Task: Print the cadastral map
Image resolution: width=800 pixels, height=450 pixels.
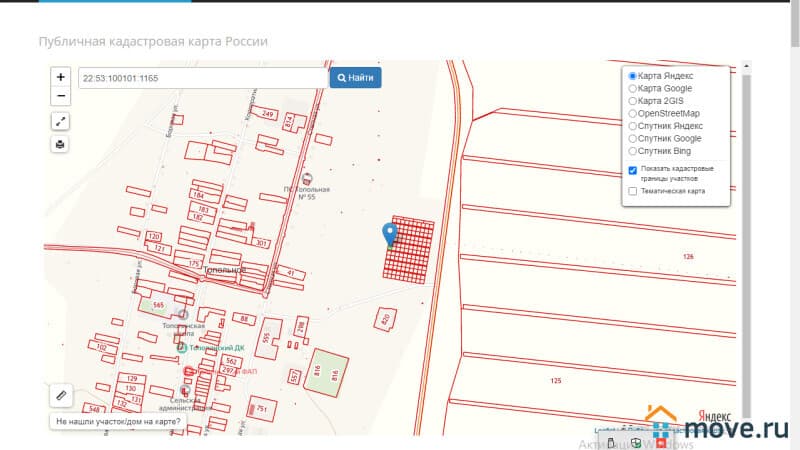Action: (x=60, y=144)
